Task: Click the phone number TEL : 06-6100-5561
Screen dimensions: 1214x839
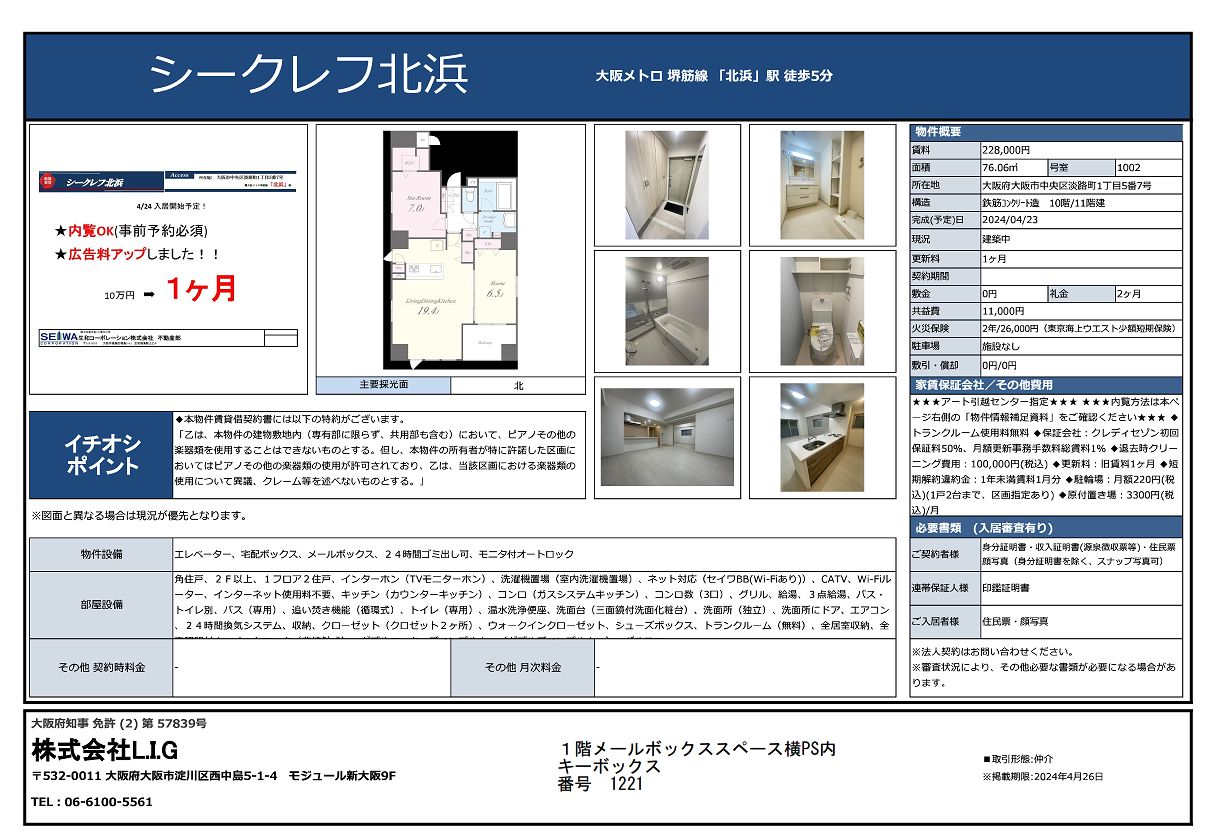Action: [92, 802]
